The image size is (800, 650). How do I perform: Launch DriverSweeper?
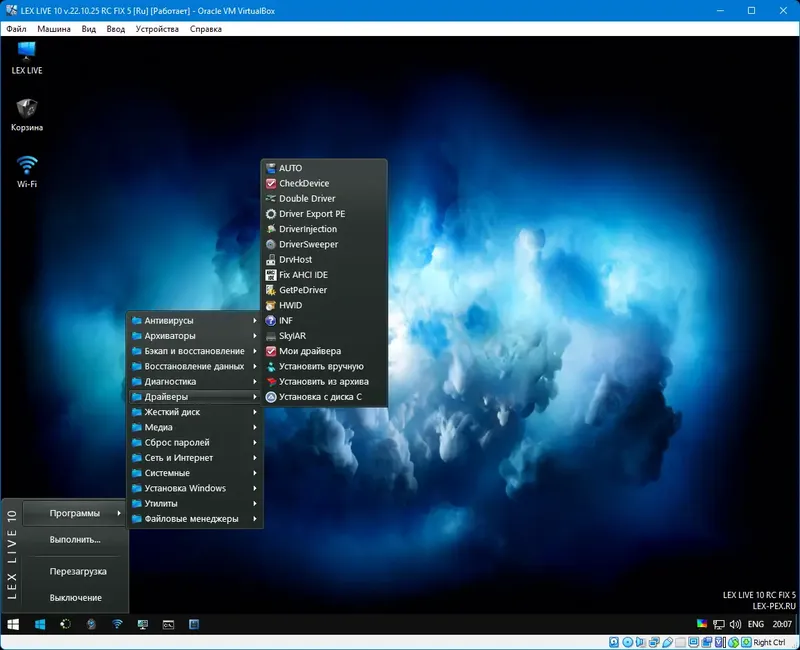pos(324,244)
